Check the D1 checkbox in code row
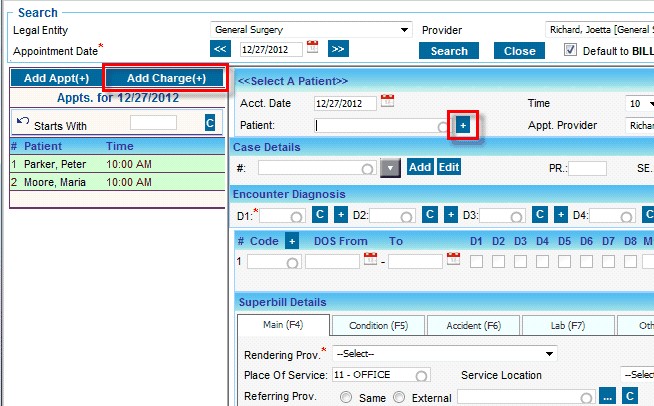The image size is (654, 406). click(476, 261)
